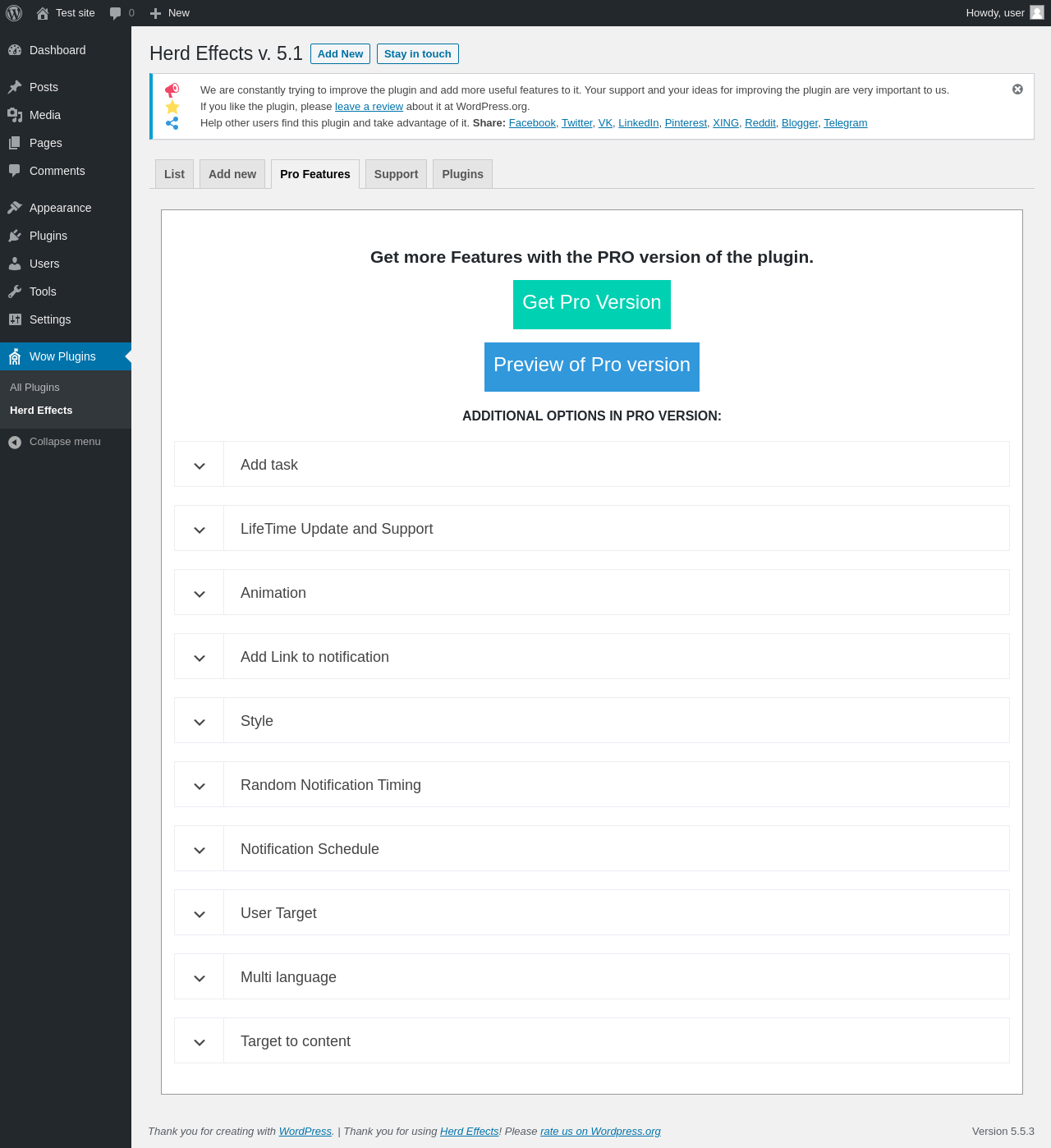Open the comments bubble in admin bar

pyautogui.click(x=115, y=13)
